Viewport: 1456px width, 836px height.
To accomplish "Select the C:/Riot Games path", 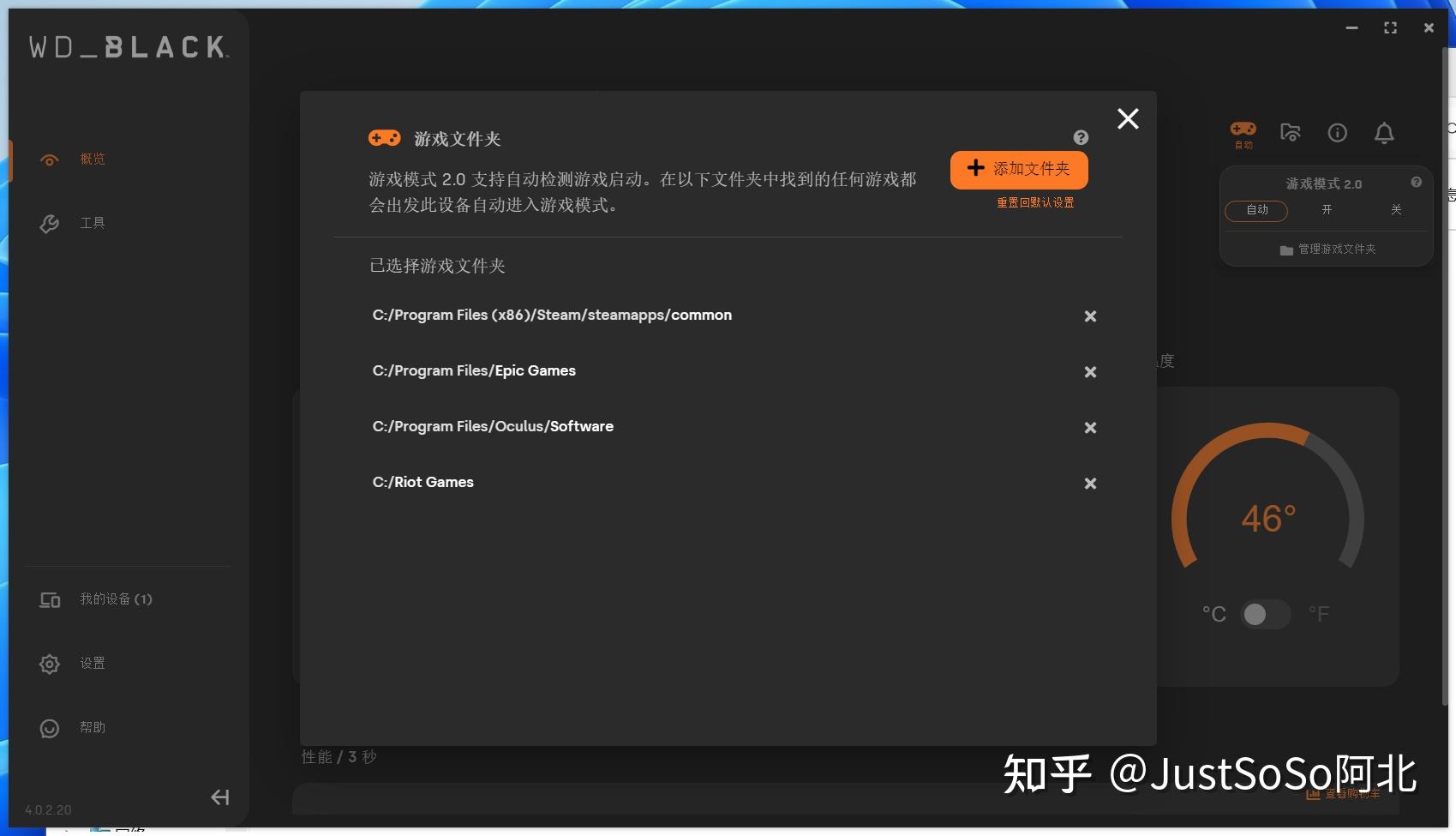I will [x=422, y=483].
